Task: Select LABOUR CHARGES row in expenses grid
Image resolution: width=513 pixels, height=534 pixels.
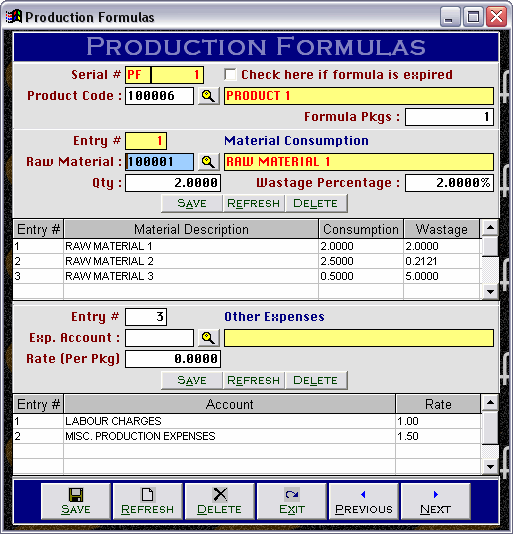Action: 247,421
